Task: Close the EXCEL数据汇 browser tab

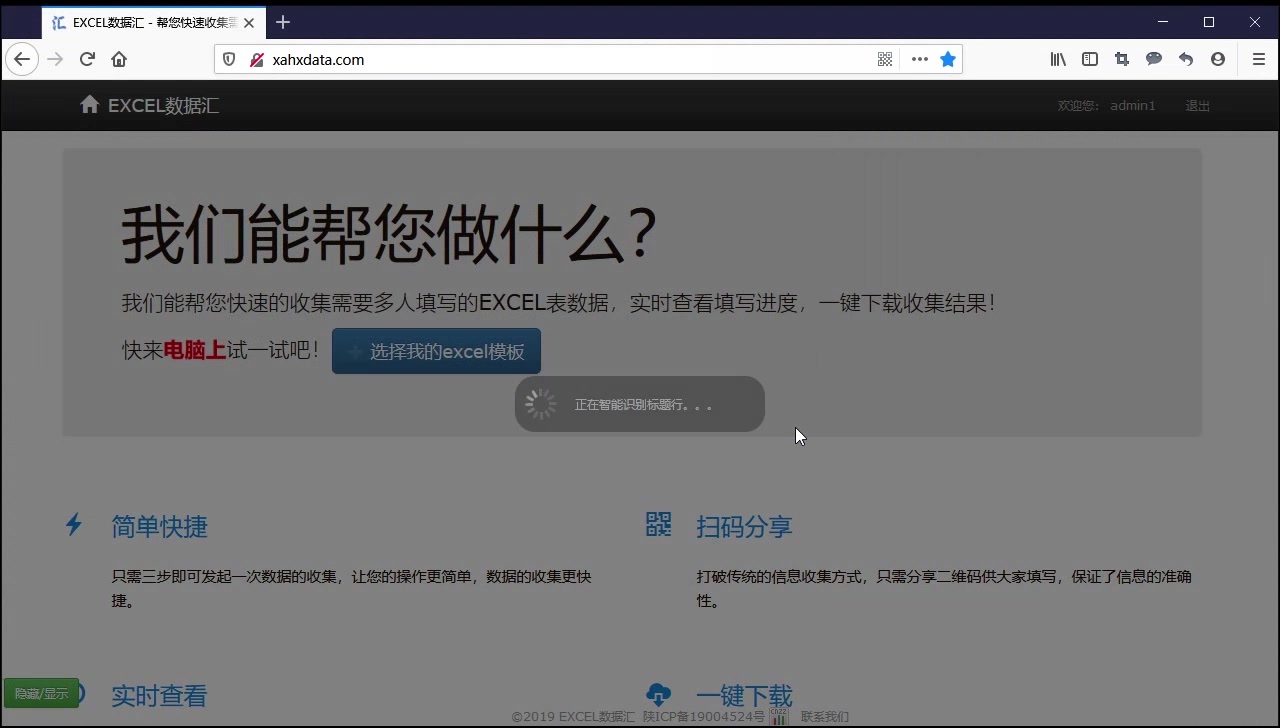Action: click(x=249, y=22)
